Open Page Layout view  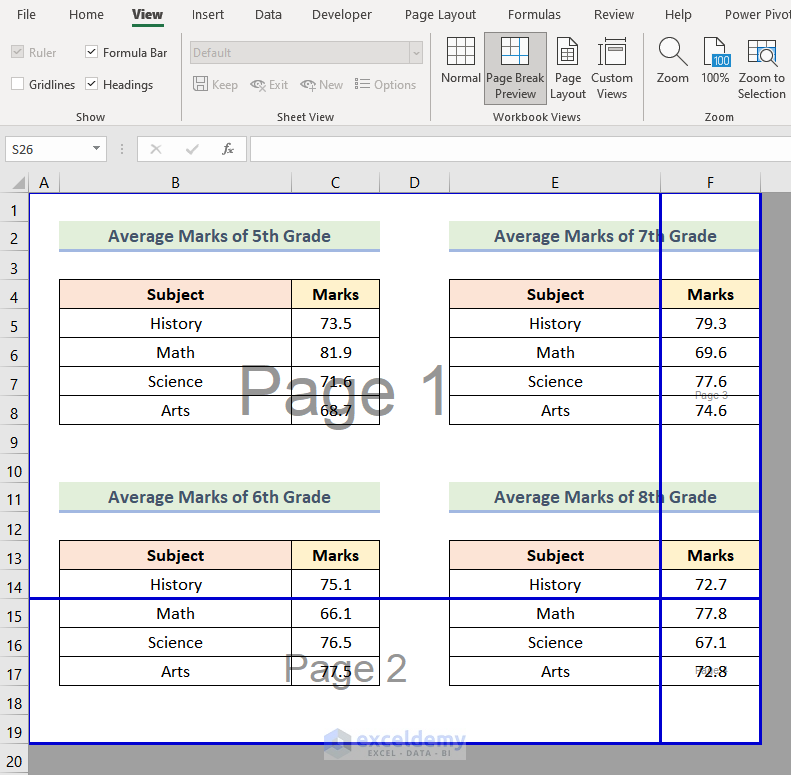coord(567,67)
